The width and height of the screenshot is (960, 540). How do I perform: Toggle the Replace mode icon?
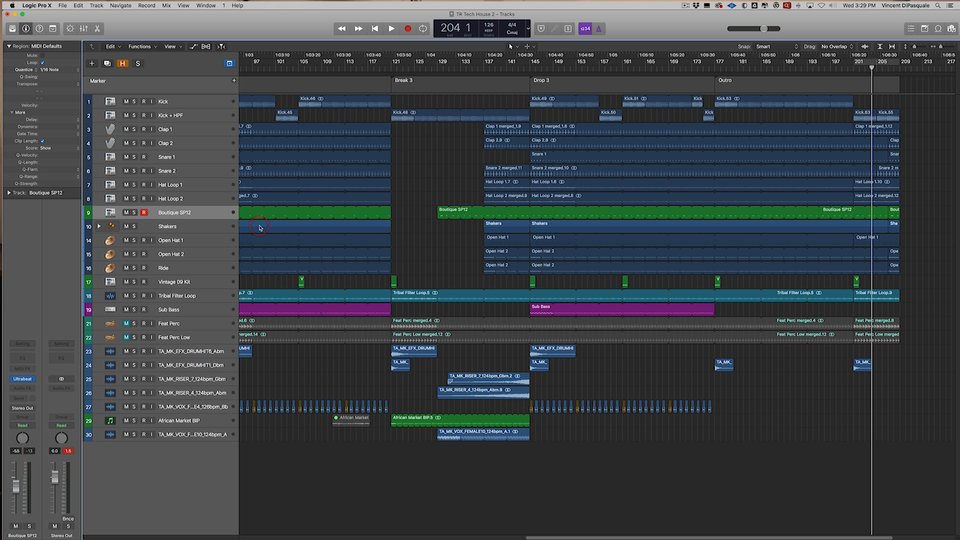(541, 29)
